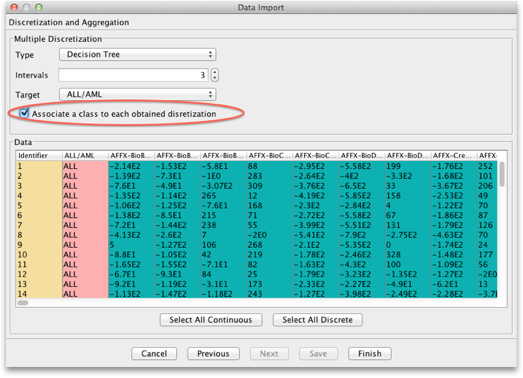Image resolution: width=523 pixels, height=378 pixels.
Task: Click cell with value -3.67E2
Action: pos(454,185)
